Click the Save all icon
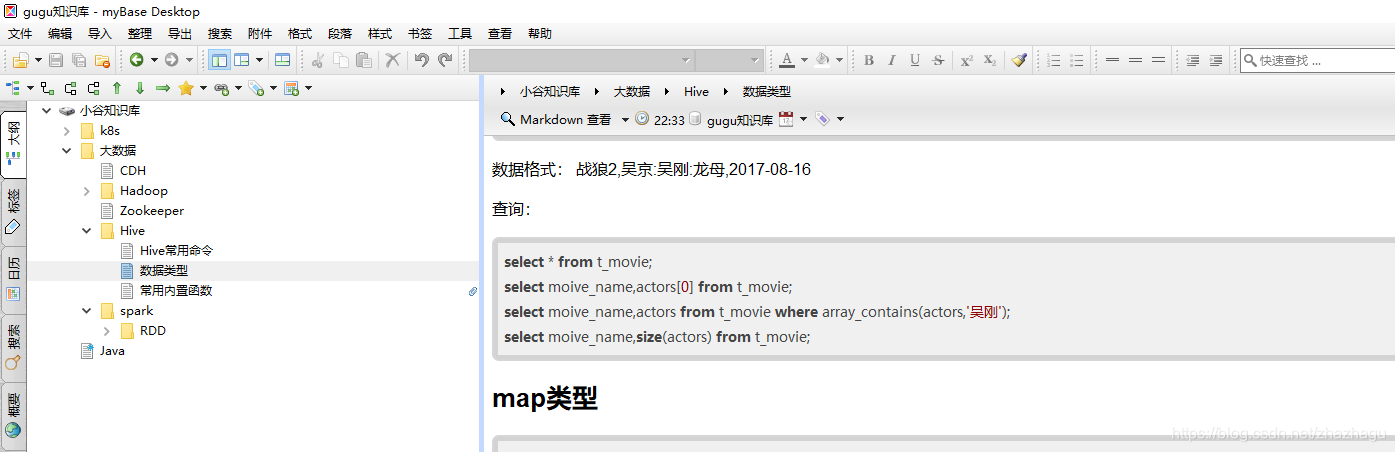The image size is (1395, 452). tap(79, 60)
